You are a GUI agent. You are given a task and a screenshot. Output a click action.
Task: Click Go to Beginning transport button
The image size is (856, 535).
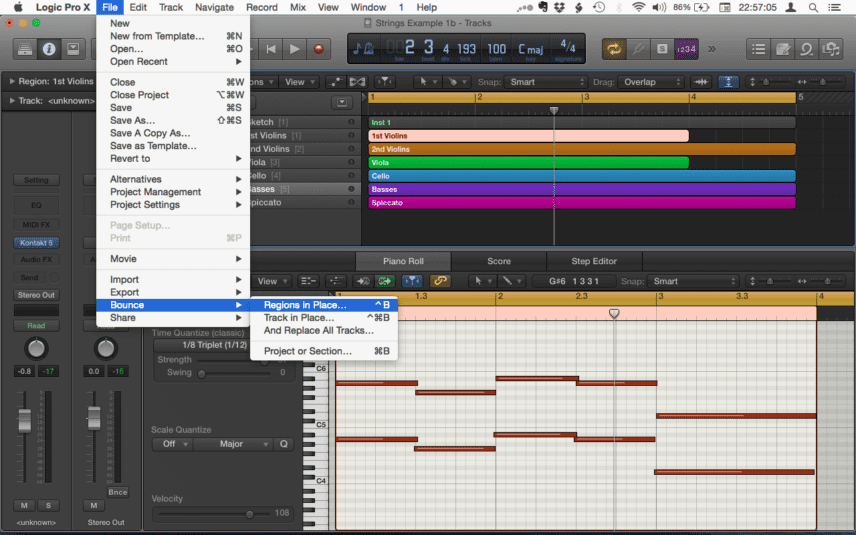pos(271,49)
